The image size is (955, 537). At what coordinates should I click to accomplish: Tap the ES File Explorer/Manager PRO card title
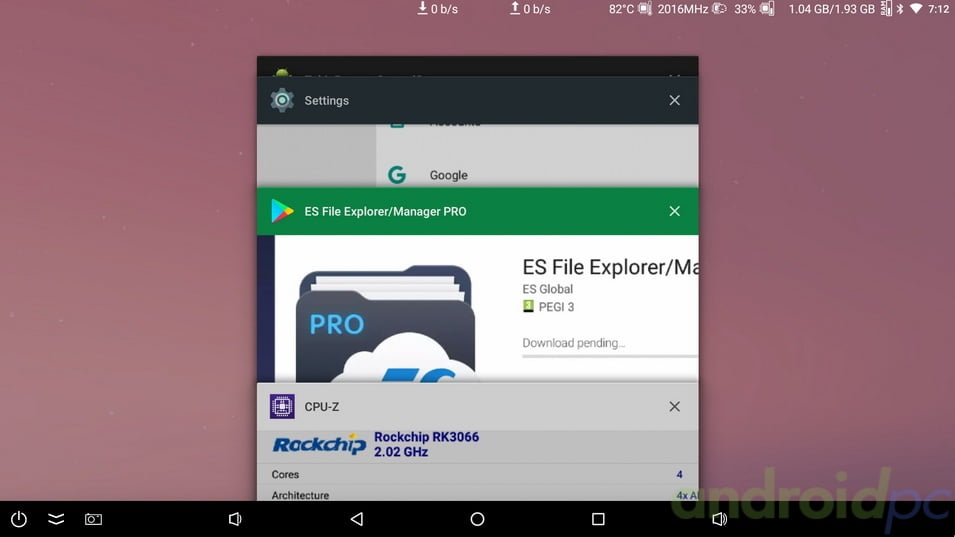point(386,211)
